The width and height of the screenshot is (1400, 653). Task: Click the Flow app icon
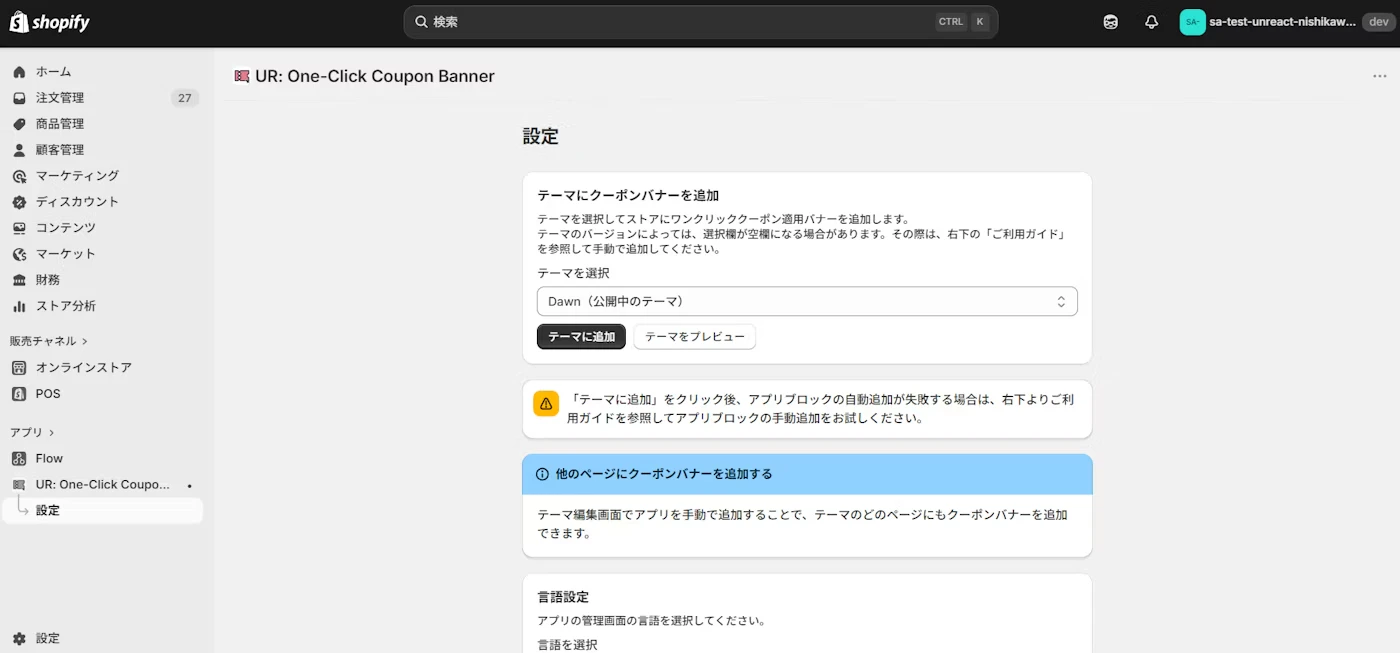(19, 459)
